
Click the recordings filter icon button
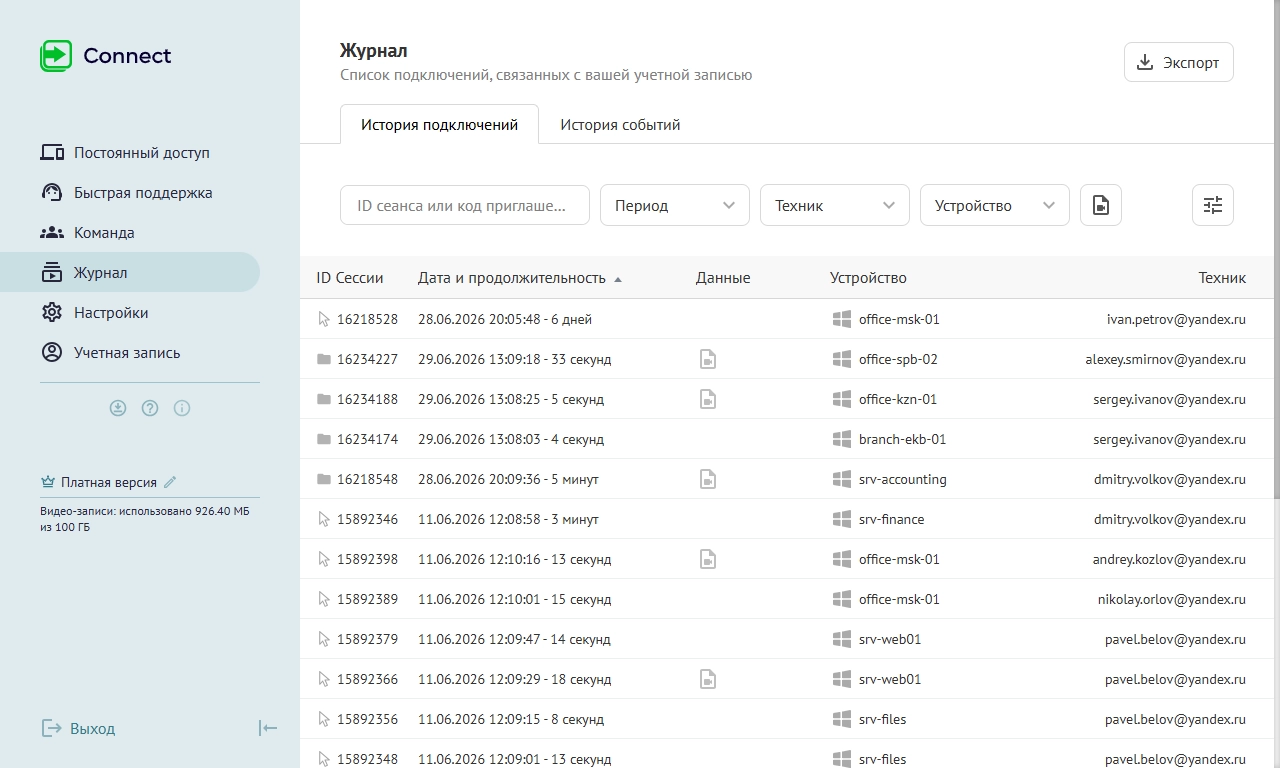pyautogui.click(x=1101, y=205)
